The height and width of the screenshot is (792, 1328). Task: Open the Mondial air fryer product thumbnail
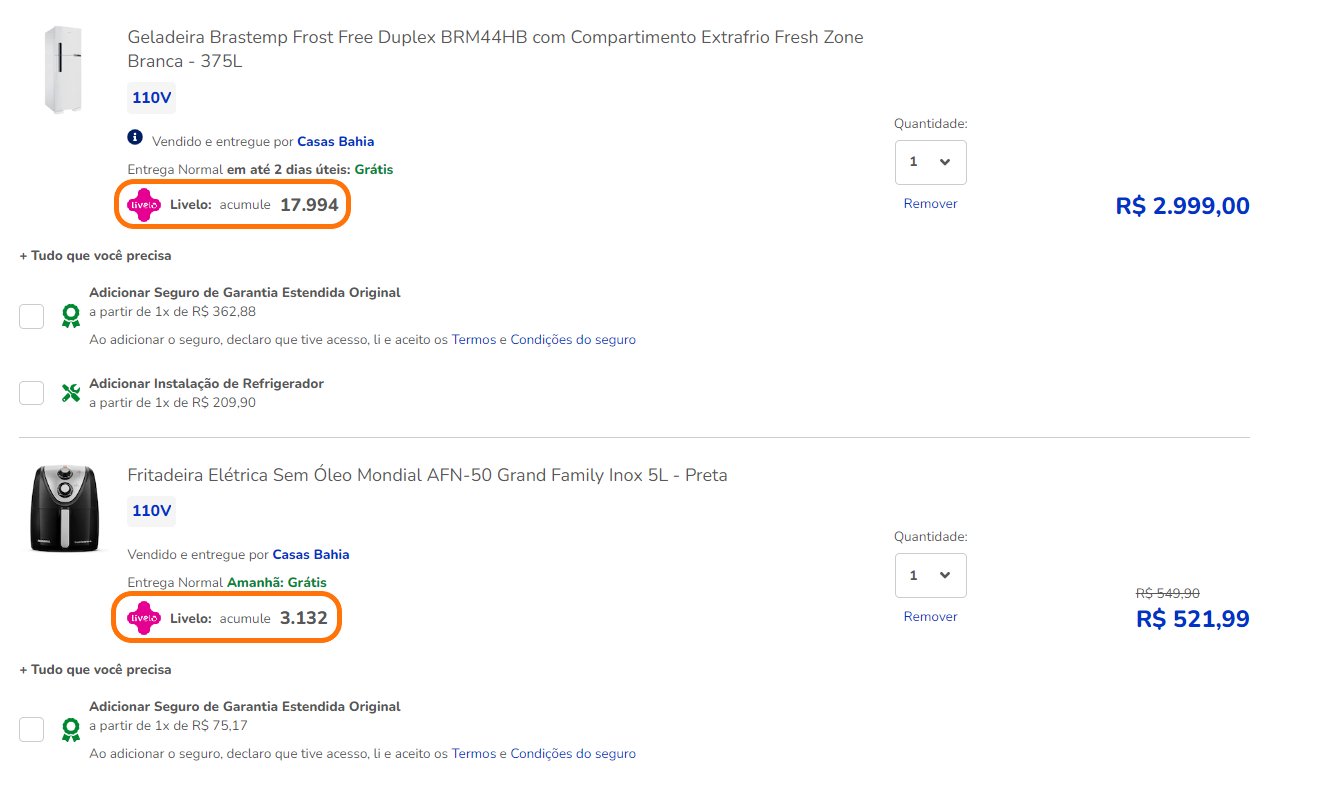pyautogui.click(x=66, y=509)
